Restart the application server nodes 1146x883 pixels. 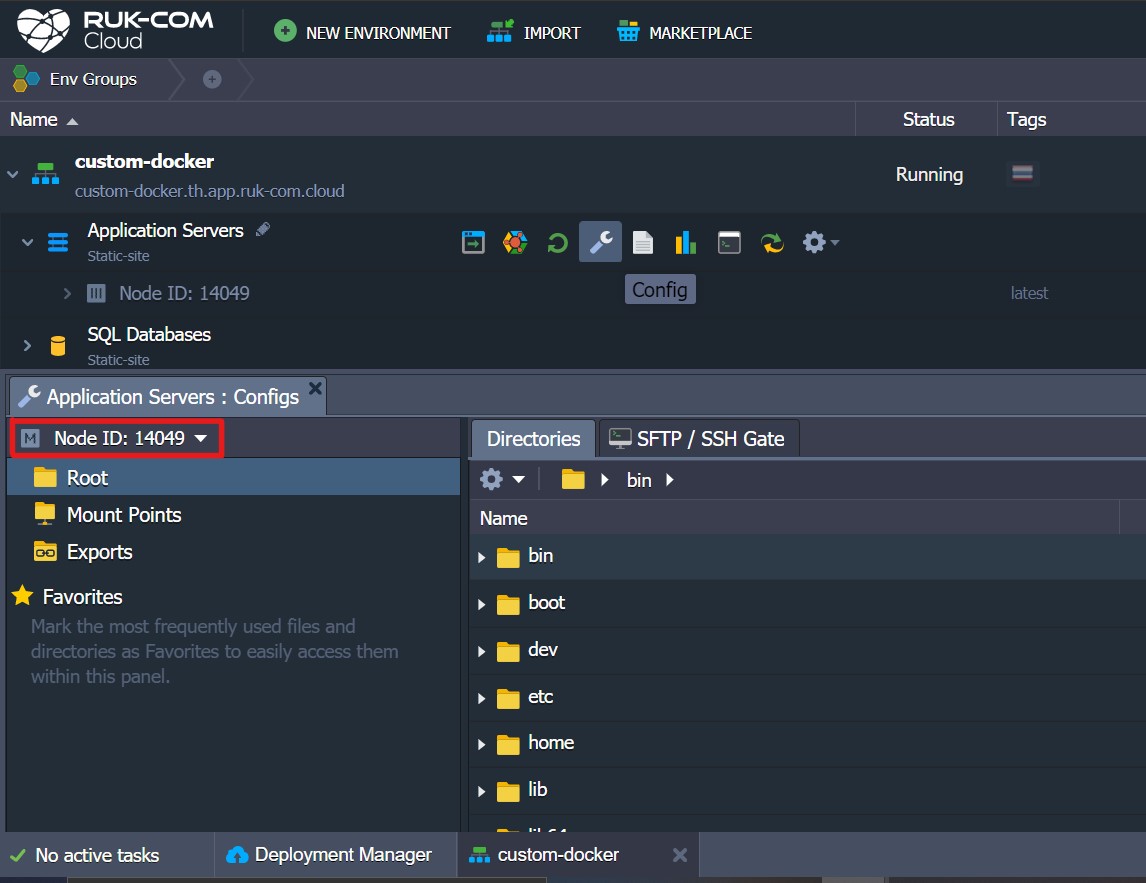[557, 242]
